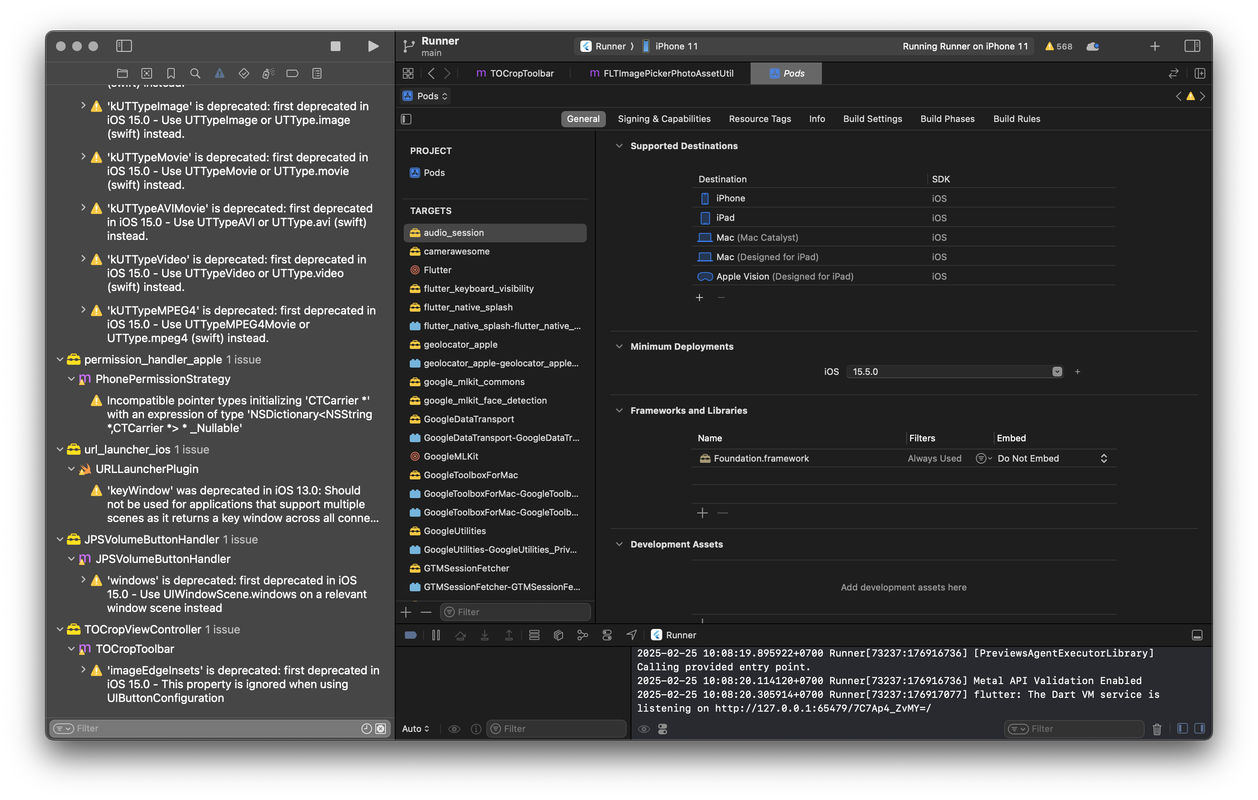Toggle recent issues filter clock icon
This screenshot has height=800, width=1258.
click(366, 729)
